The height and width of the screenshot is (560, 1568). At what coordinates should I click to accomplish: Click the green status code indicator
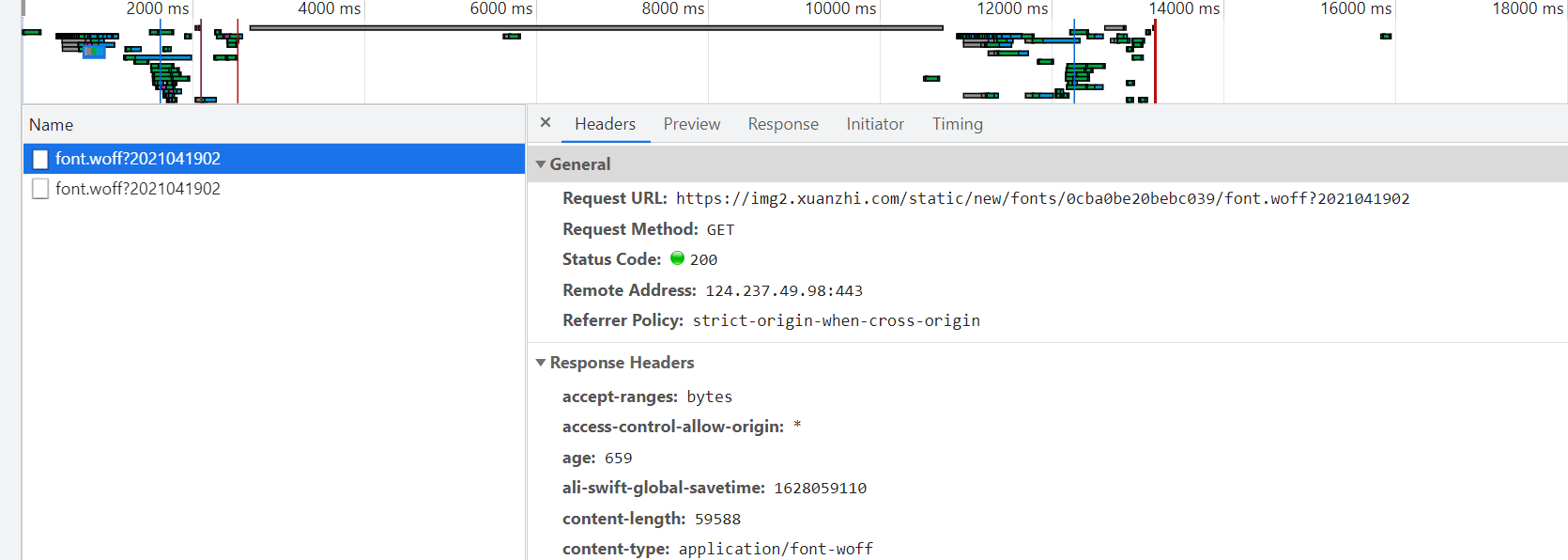(677, 258)
